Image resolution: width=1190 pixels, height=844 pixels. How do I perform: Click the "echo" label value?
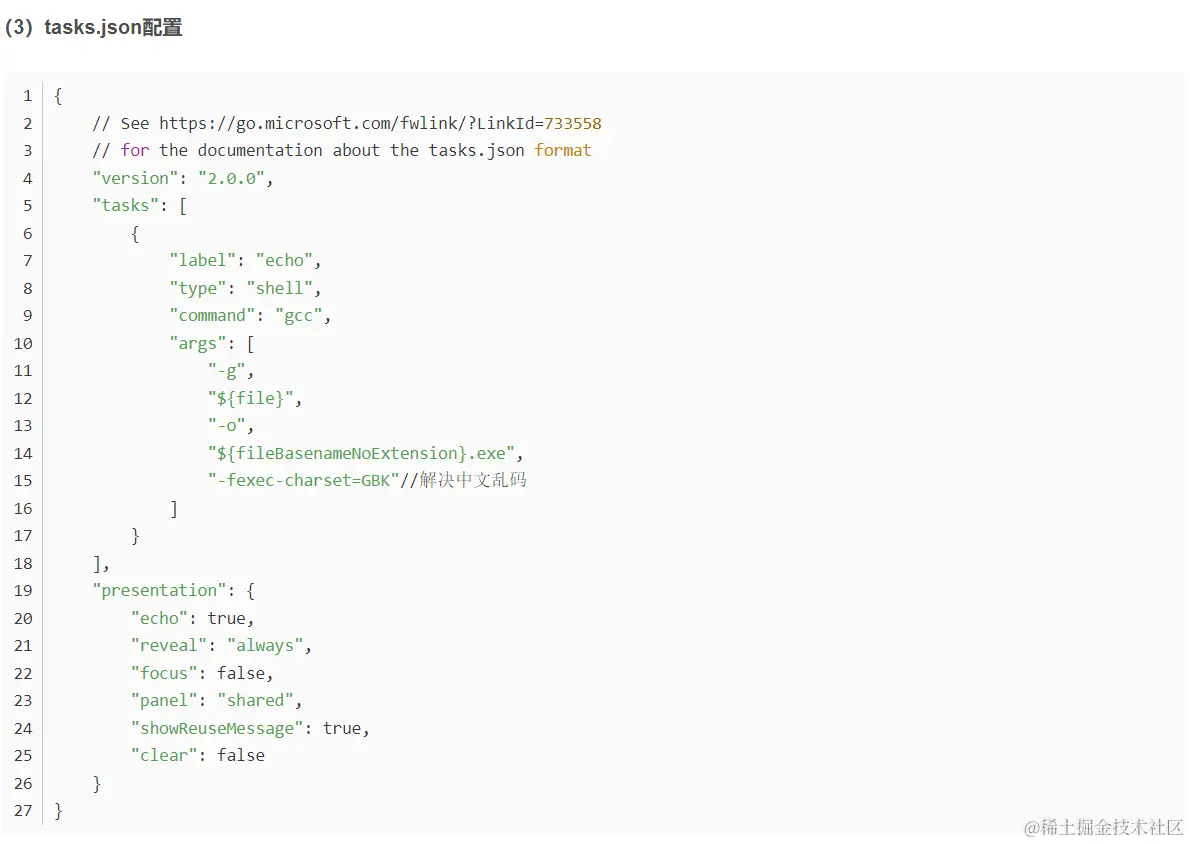click(285, 260)
